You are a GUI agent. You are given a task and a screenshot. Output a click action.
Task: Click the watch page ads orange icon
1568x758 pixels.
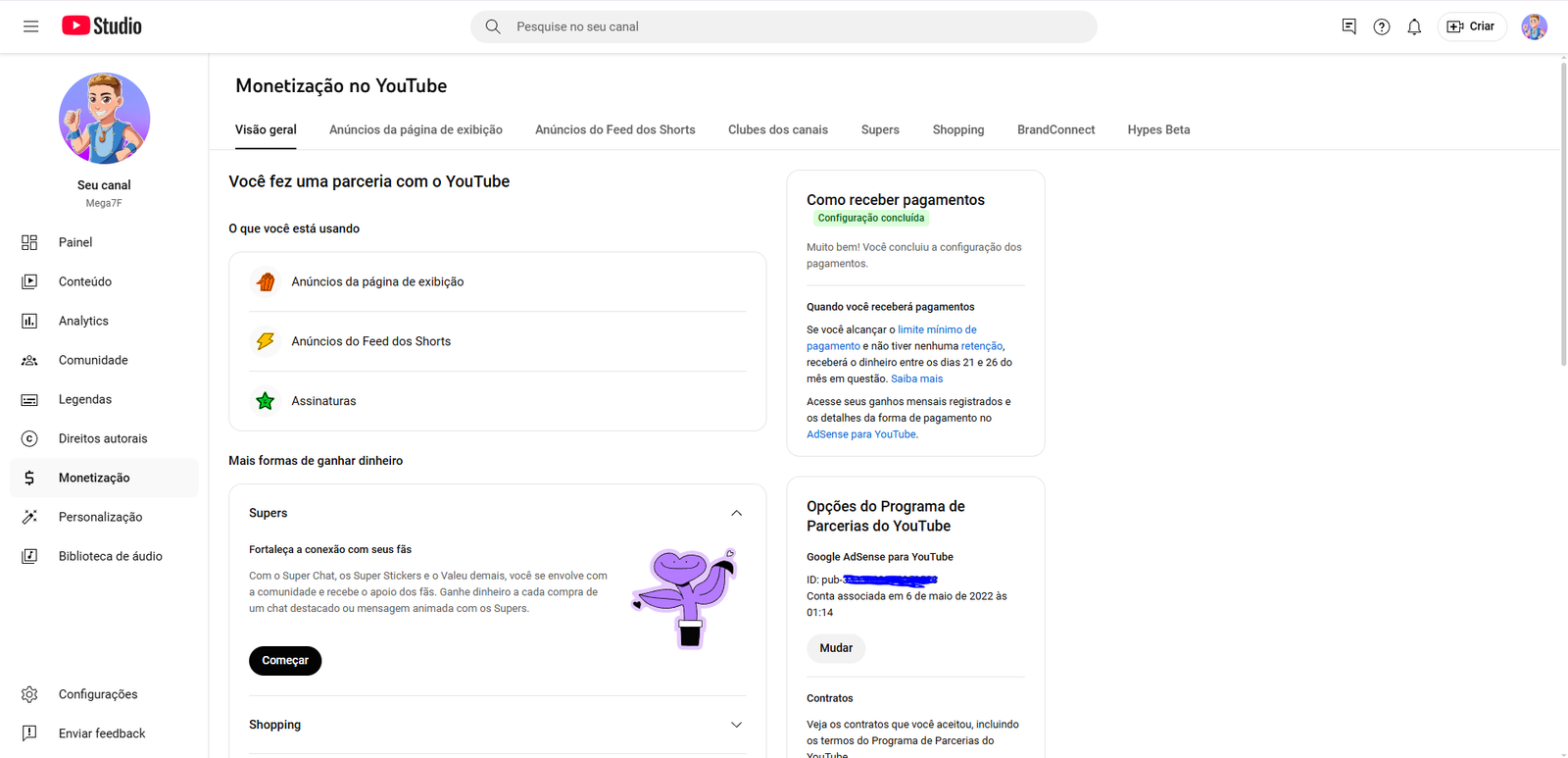tap(265, 281)
